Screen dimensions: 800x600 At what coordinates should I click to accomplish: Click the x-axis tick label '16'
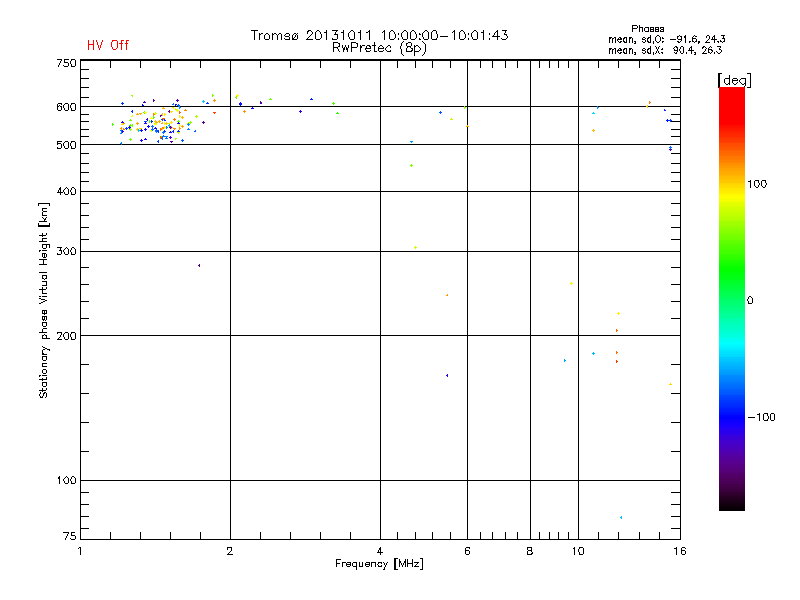point(680,551)
